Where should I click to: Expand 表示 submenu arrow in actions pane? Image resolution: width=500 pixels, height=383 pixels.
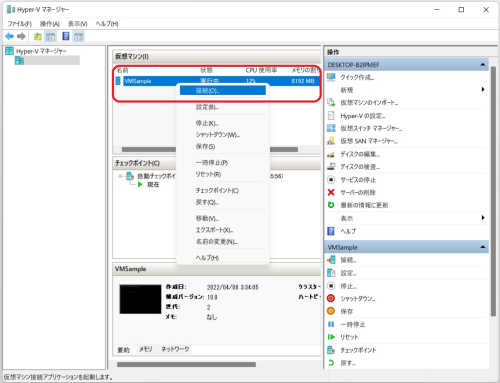point(483,218)
